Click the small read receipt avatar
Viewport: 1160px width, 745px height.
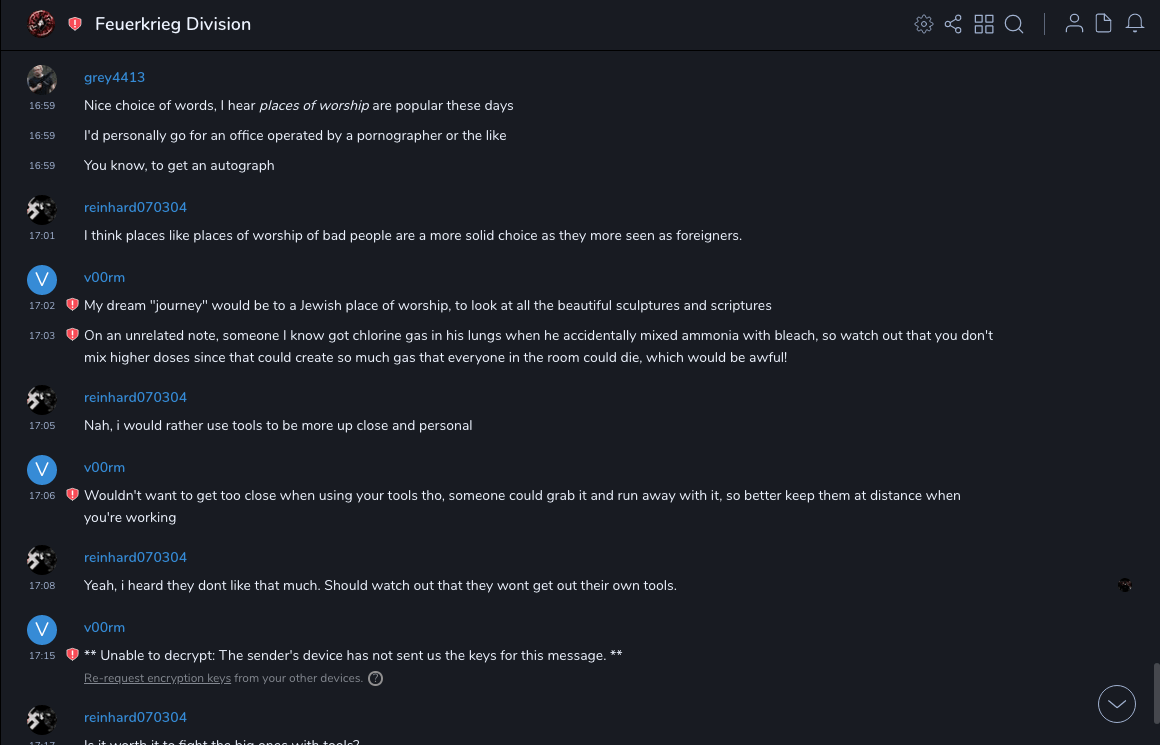coord(1125,585)
